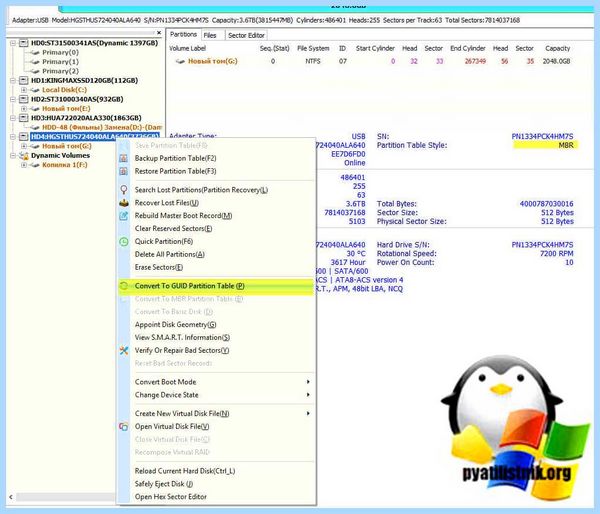Click the HD1 KINGMAXSSD120GB disk icon

click(24, 80)
